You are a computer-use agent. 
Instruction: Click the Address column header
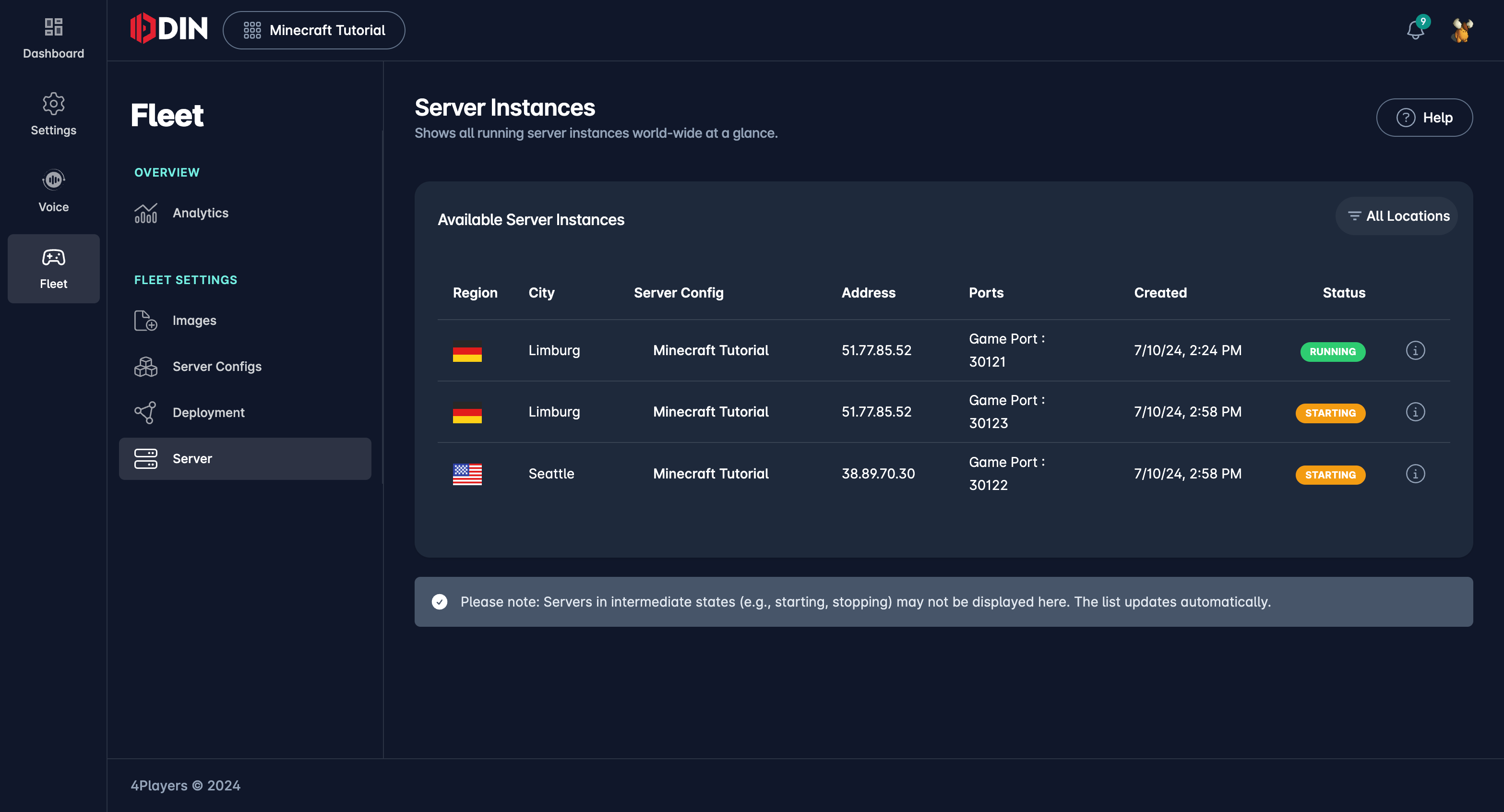pyautogui.click(x=868, y=292)
